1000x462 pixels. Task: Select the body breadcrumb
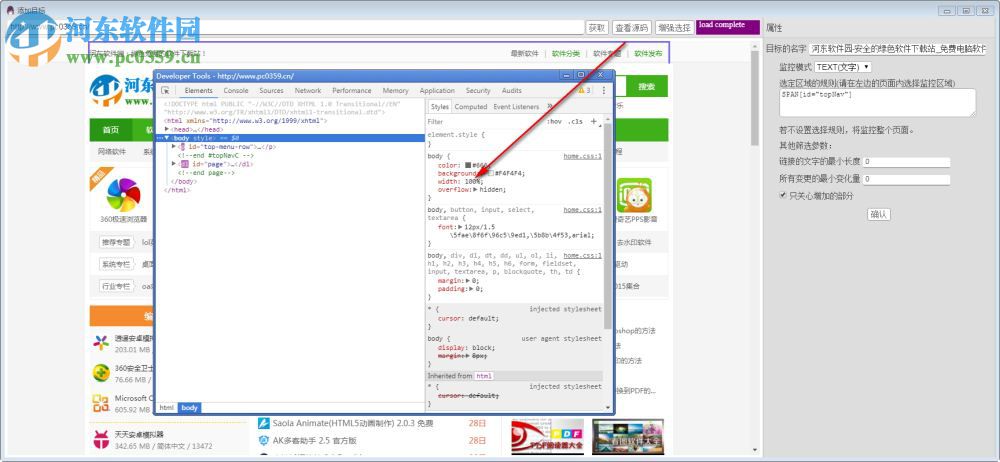click(x=189, y=407)
